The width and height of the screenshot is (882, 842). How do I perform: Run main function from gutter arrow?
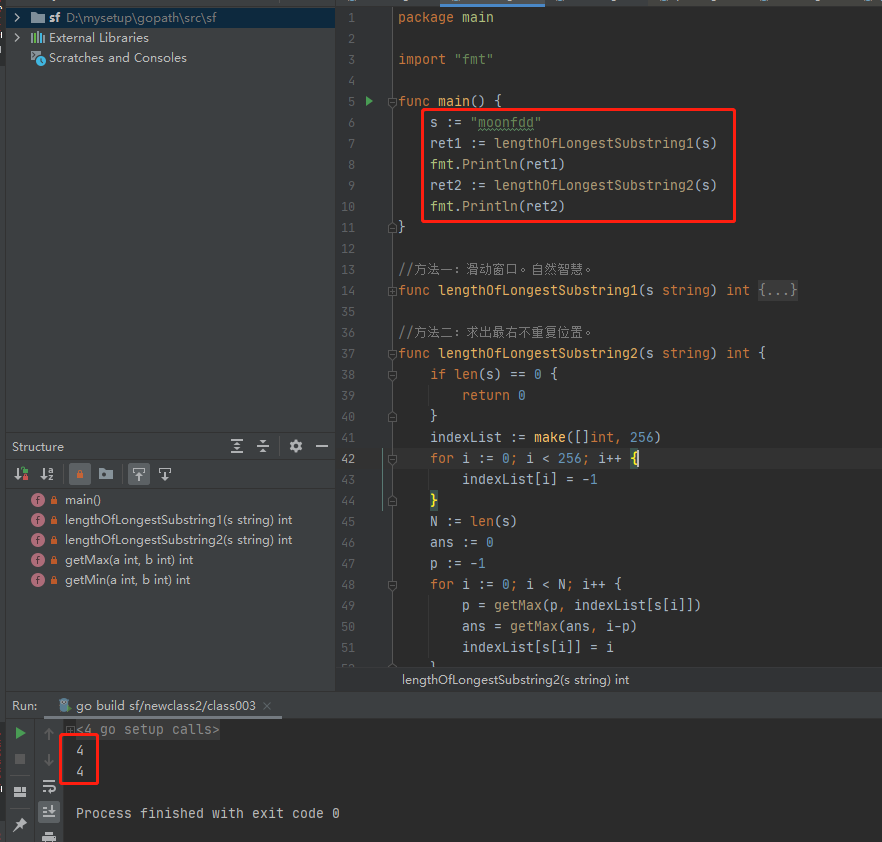tap(370, 101)
